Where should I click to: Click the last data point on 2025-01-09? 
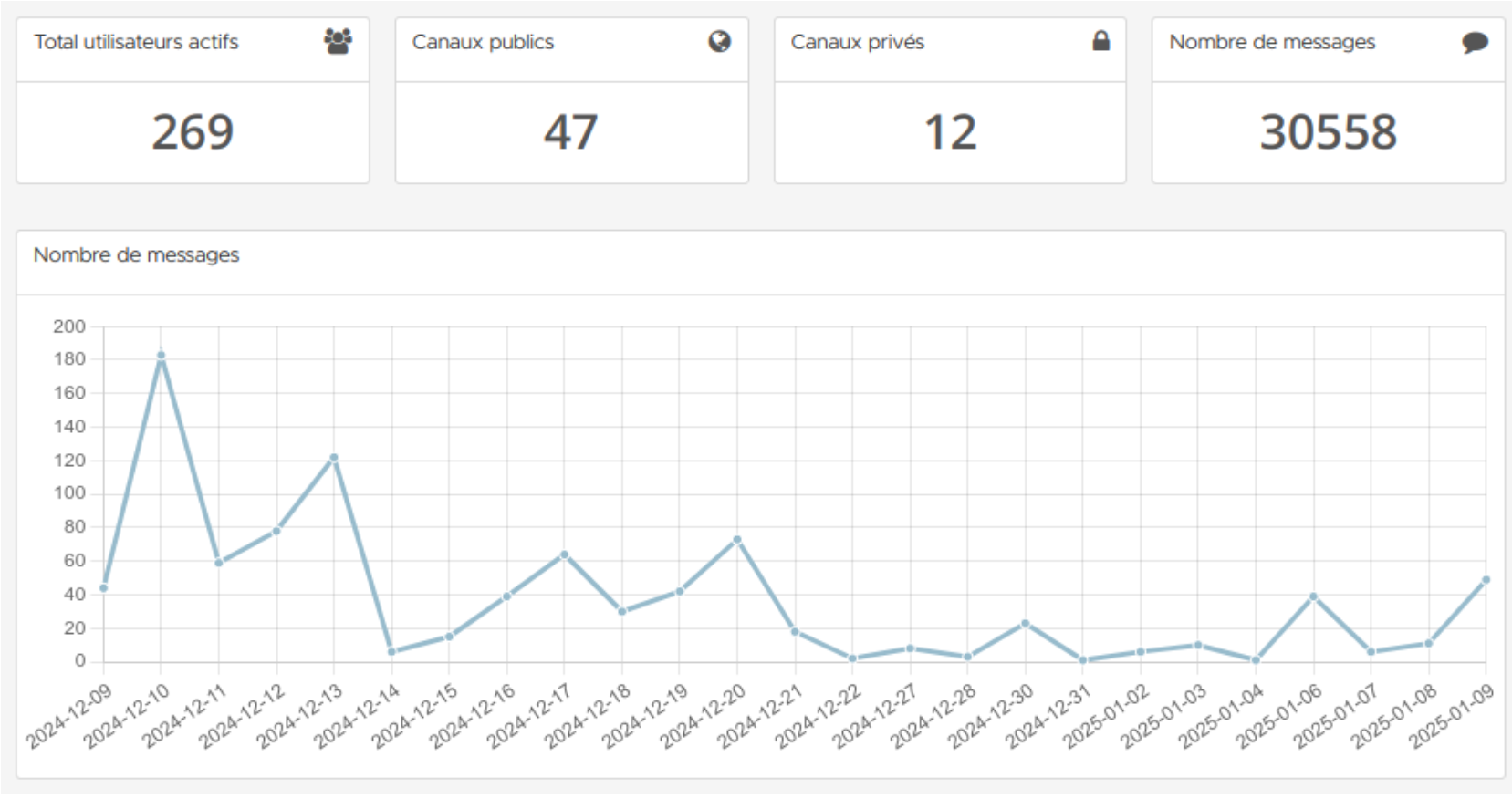tap(1486, 580)
